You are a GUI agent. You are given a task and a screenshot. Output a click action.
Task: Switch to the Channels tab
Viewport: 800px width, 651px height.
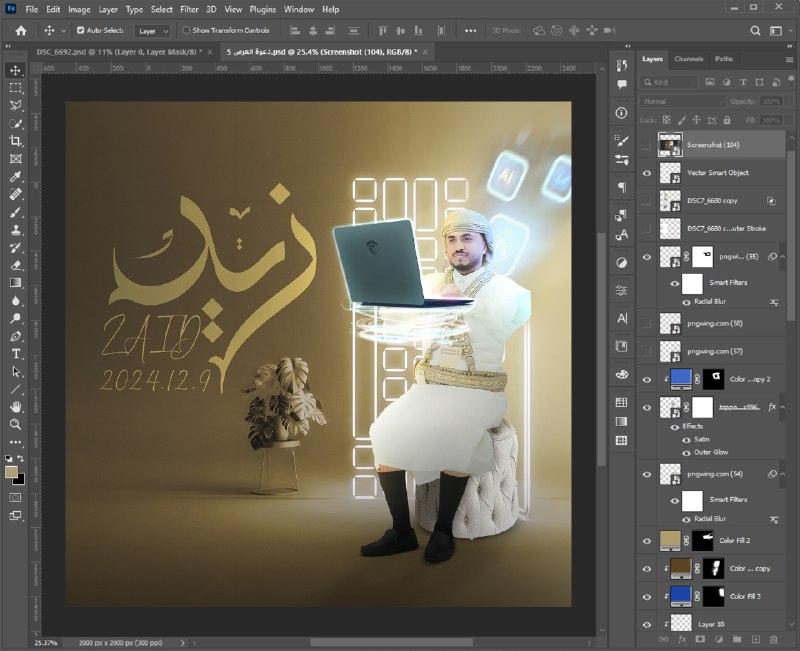pyautogui.click(x=688, y=59)
